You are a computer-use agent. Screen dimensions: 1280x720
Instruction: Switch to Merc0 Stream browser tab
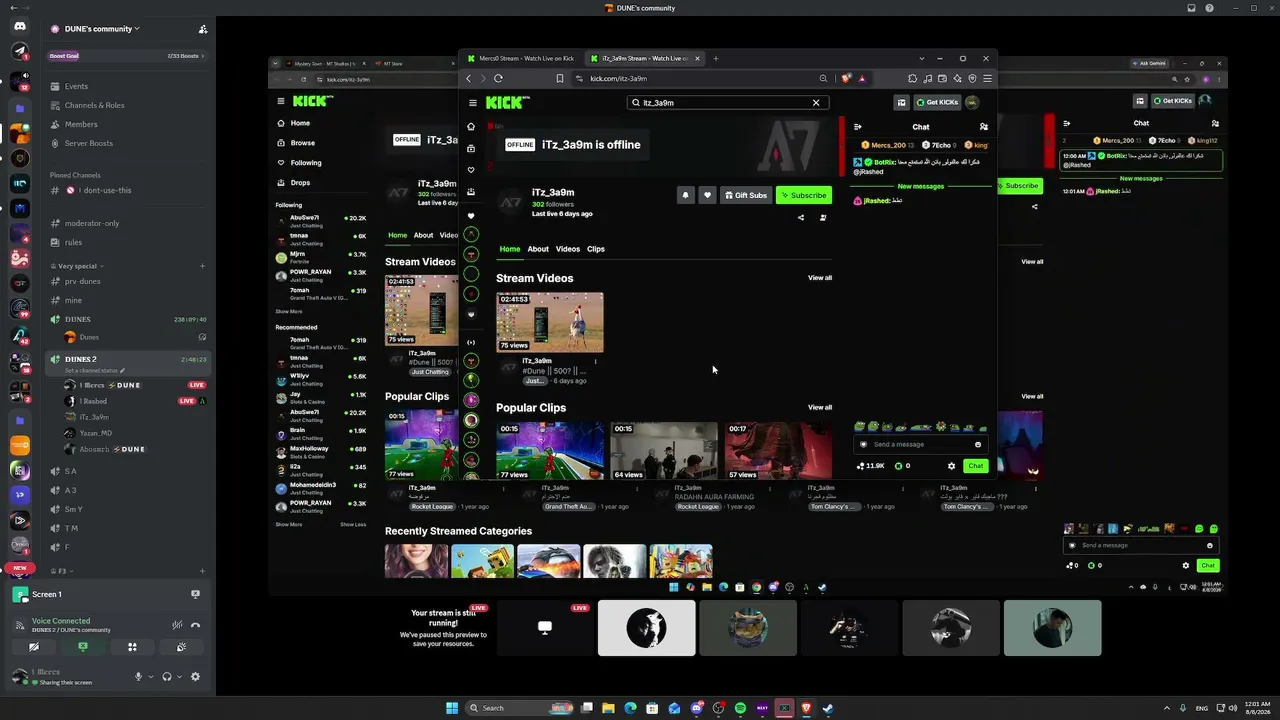coord(520,58)
